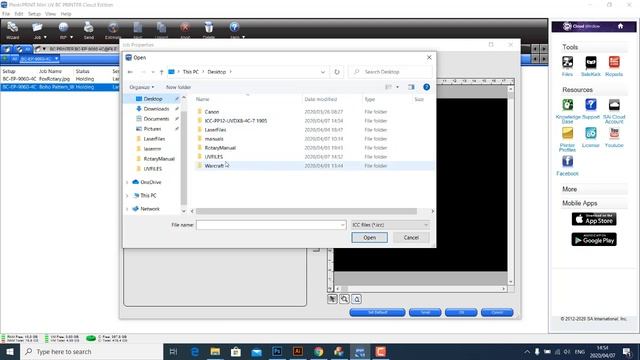Sort file list by Date modified column

pyautogui.click(x=321, y=99)
